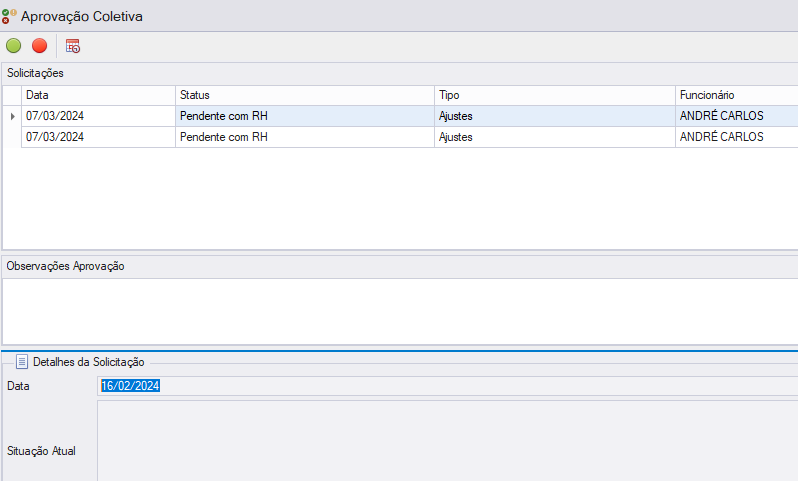Select first row's 07/03/2024 date cell
This screenshot has height=481, width=798.
[x=98, y=116]
